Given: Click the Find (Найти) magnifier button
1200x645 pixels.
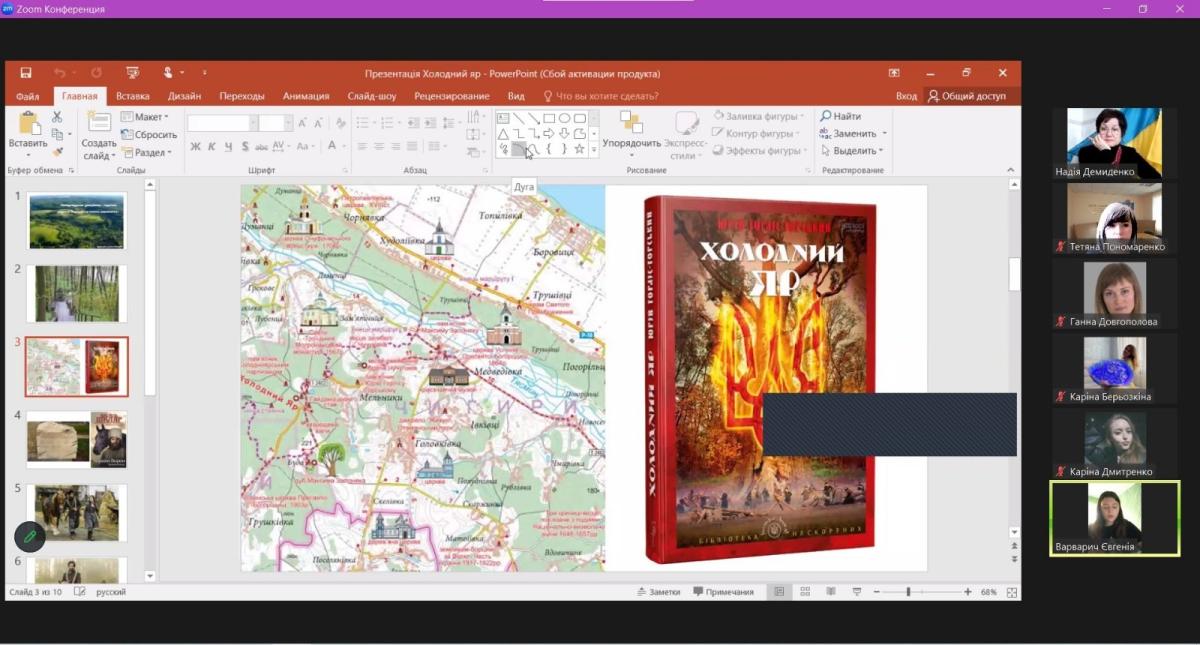Looking at the screenshot, I should click(841, 116).
